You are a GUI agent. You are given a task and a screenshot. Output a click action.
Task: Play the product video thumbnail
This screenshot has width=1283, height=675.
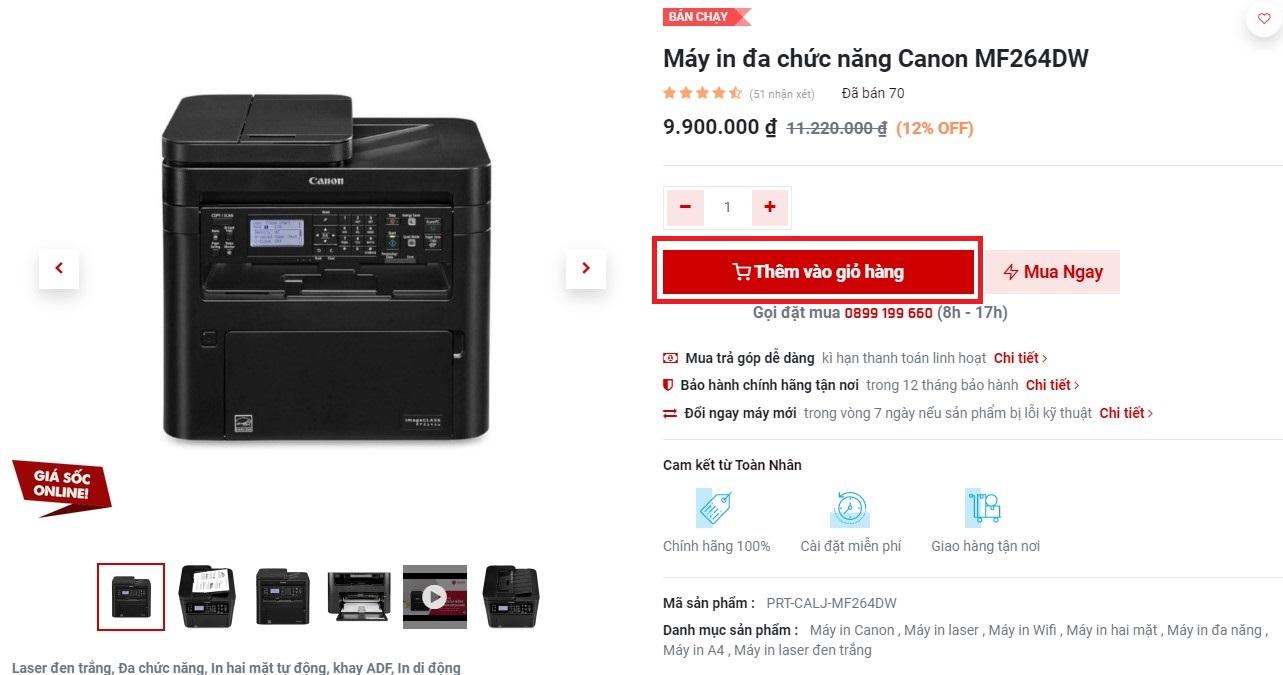[x=434, y=597]
